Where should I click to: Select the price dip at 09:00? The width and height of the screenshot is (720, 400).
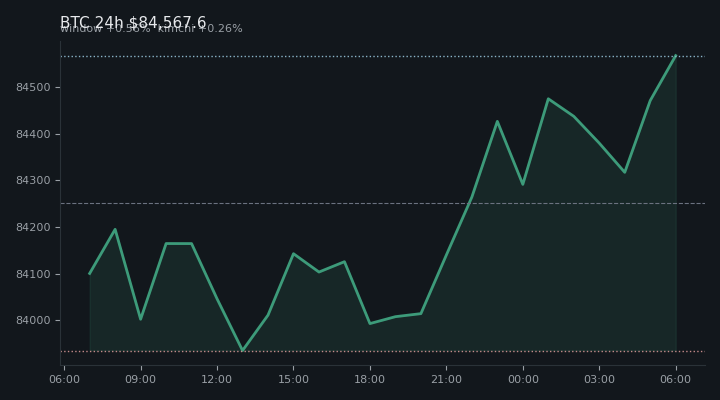(141, 319)
